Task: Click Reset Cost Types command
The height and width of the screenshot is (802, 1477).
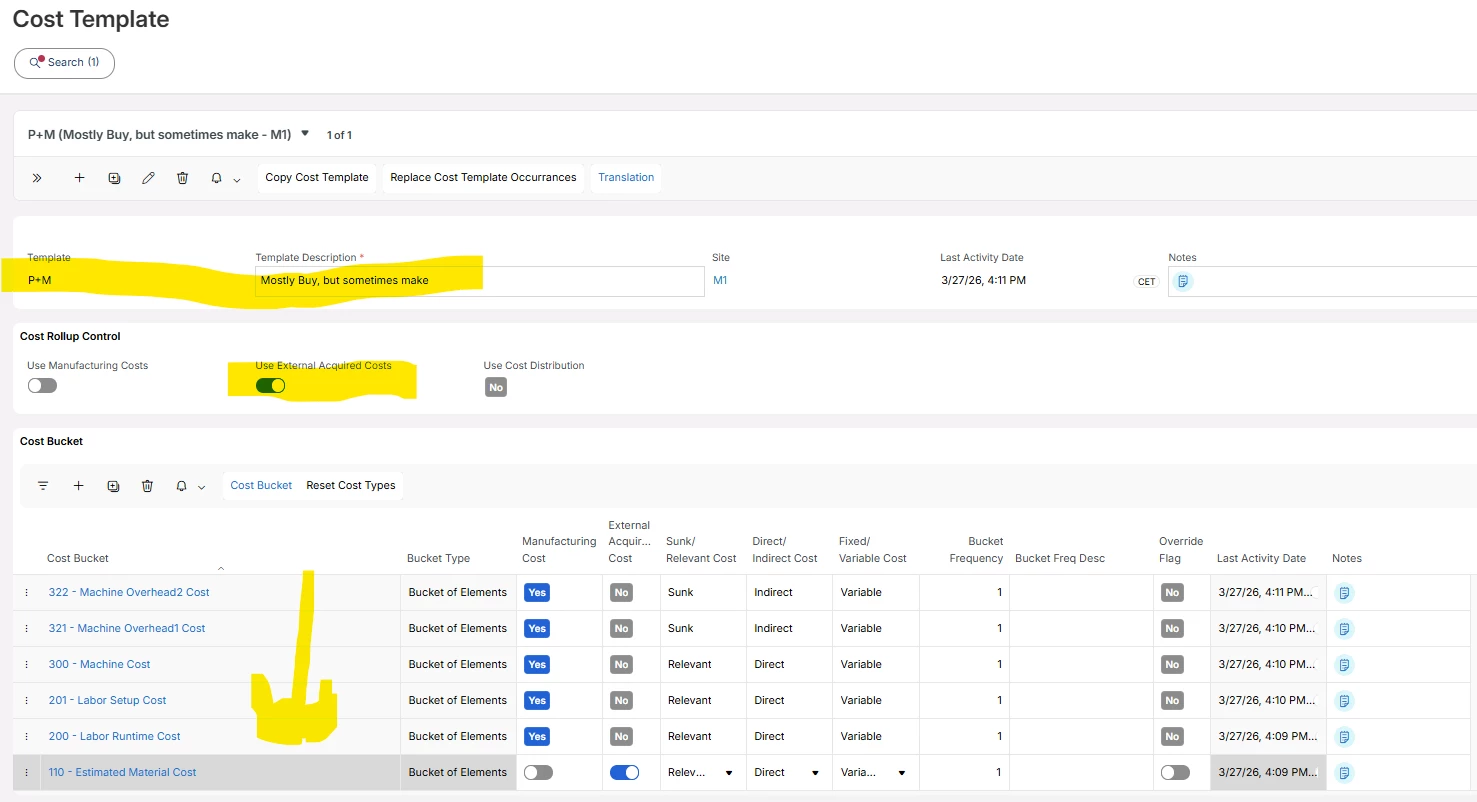Action: (x=351, y=486)
